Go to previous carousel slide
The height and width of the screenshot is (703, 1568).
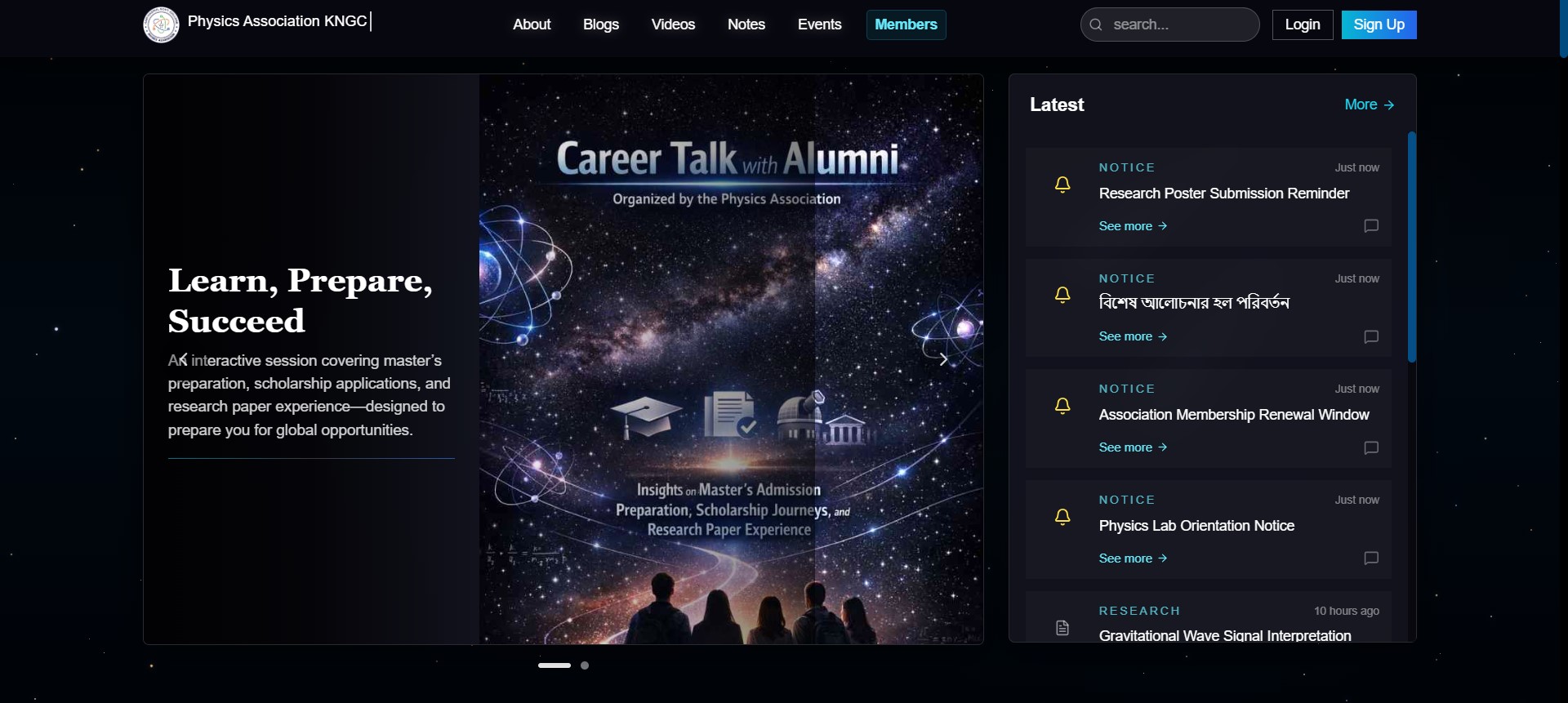coord(184,358)
